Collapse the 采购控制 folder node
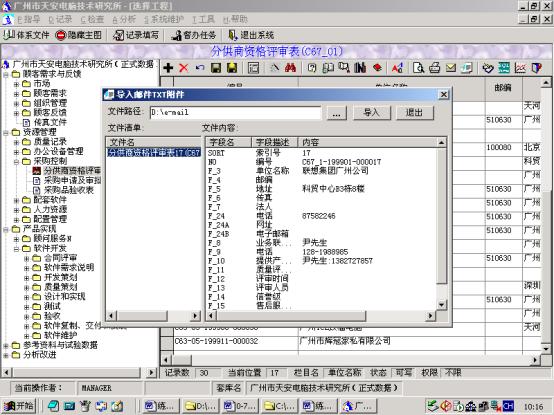The image size is (554, 415). (16, 162)
